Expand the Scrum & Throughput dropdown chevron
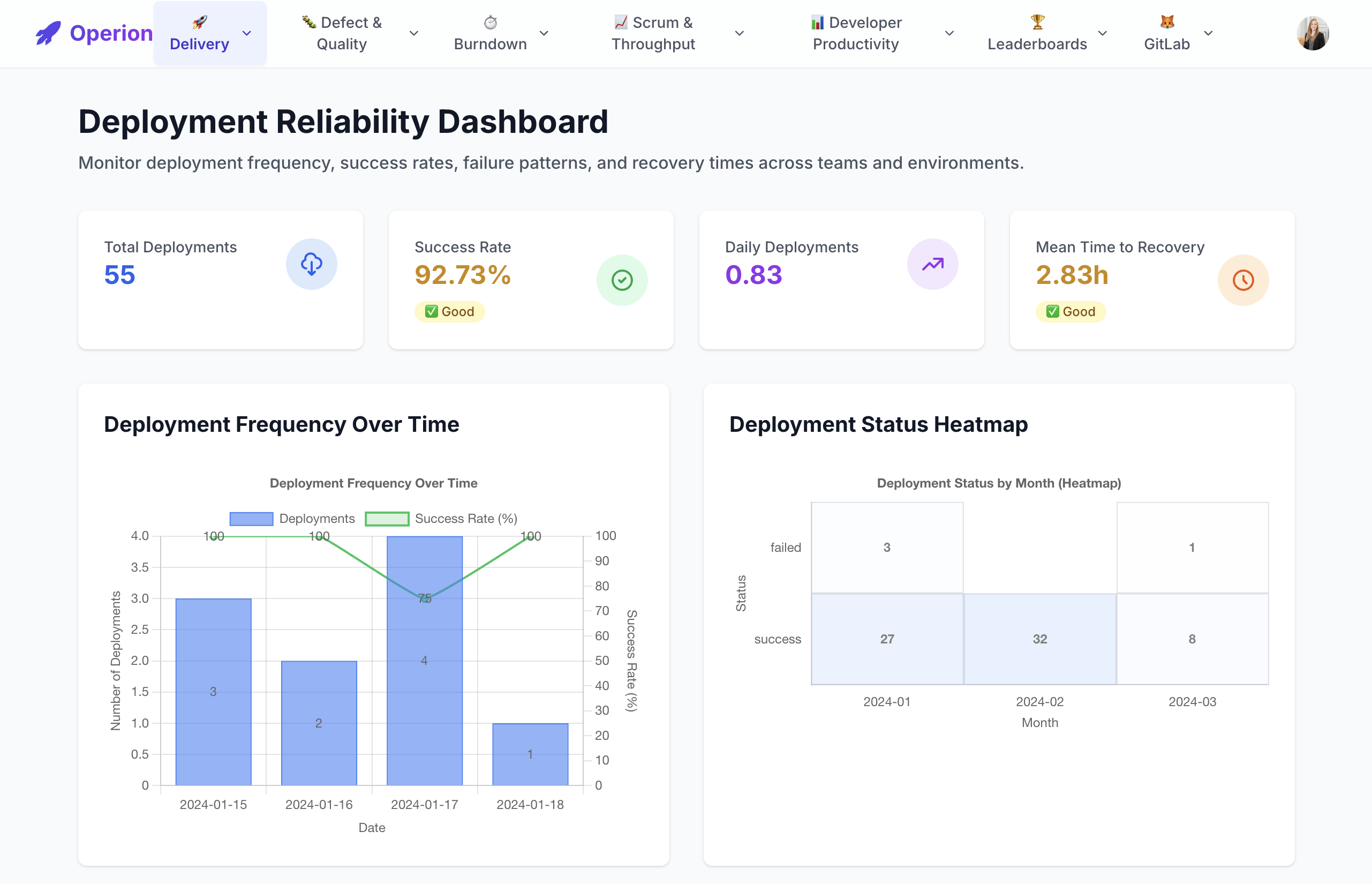This screenshot has width=1372, height=884. (x=739, y=33)
